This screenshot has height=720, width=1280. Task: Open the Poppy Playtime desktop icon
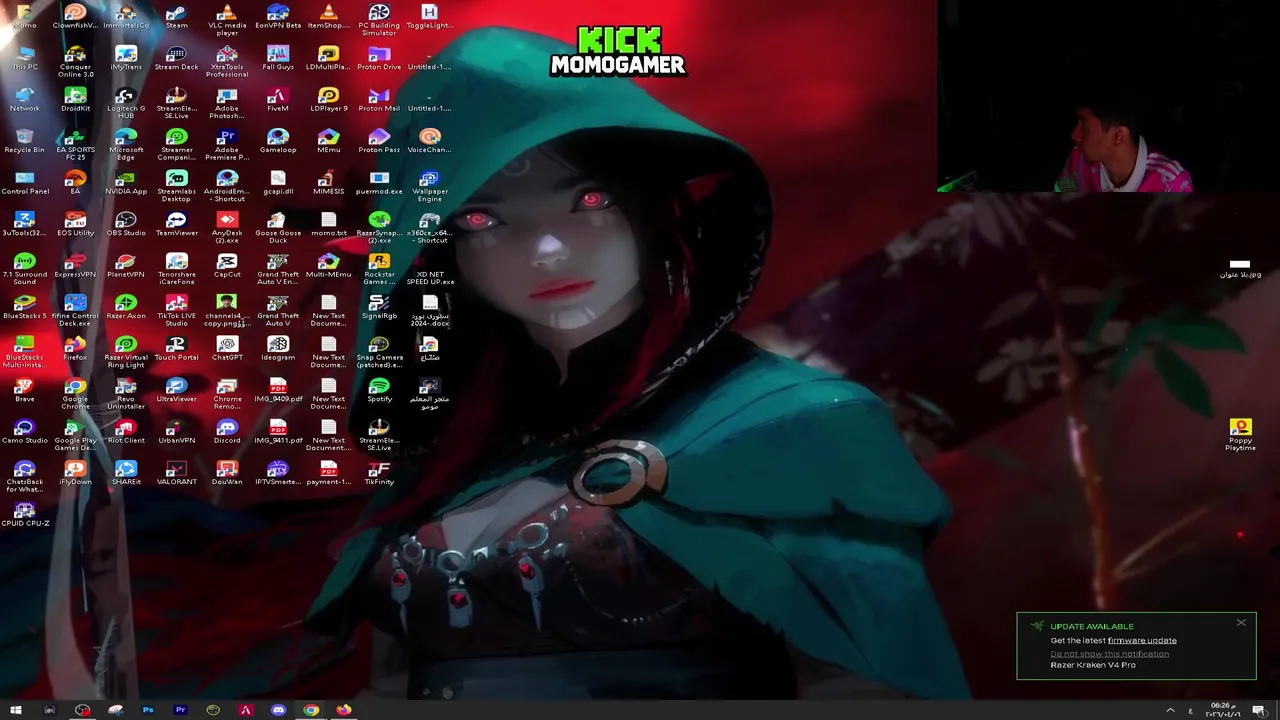(x=1240, y=435)
